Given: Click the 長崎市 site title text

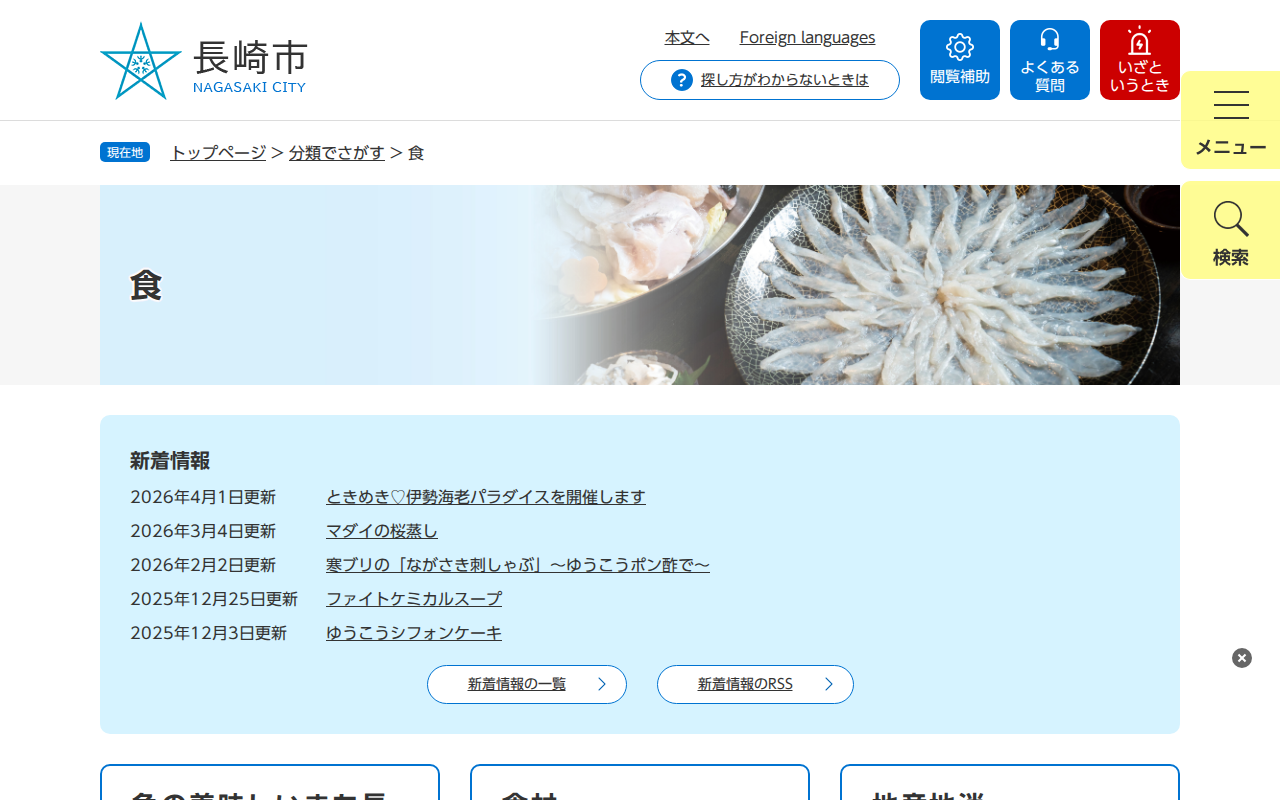Looking at the screenshot, I should (250, 57).
